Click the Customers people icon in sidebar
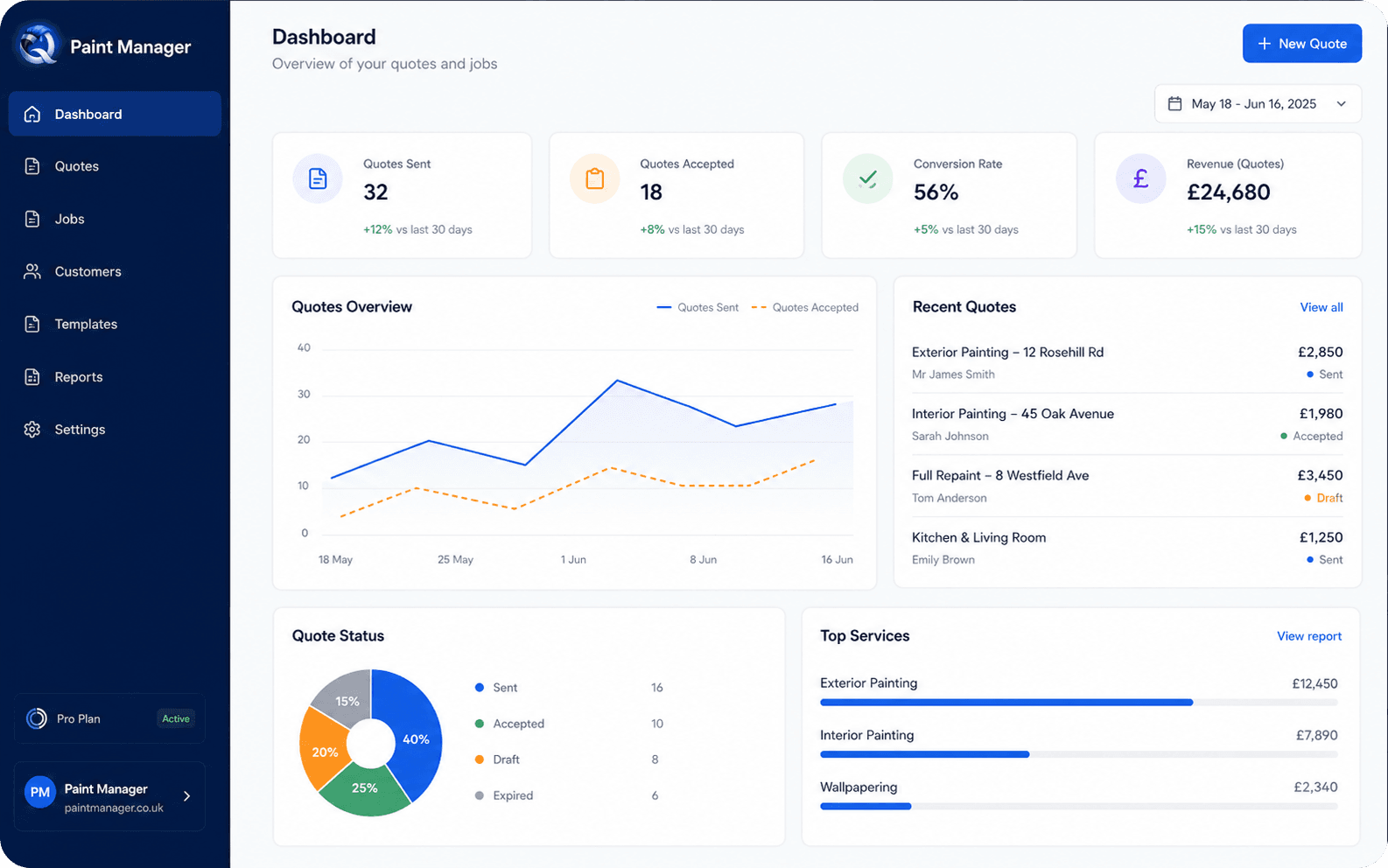This screenshot has width=1388, height=868. pos(32,271)
